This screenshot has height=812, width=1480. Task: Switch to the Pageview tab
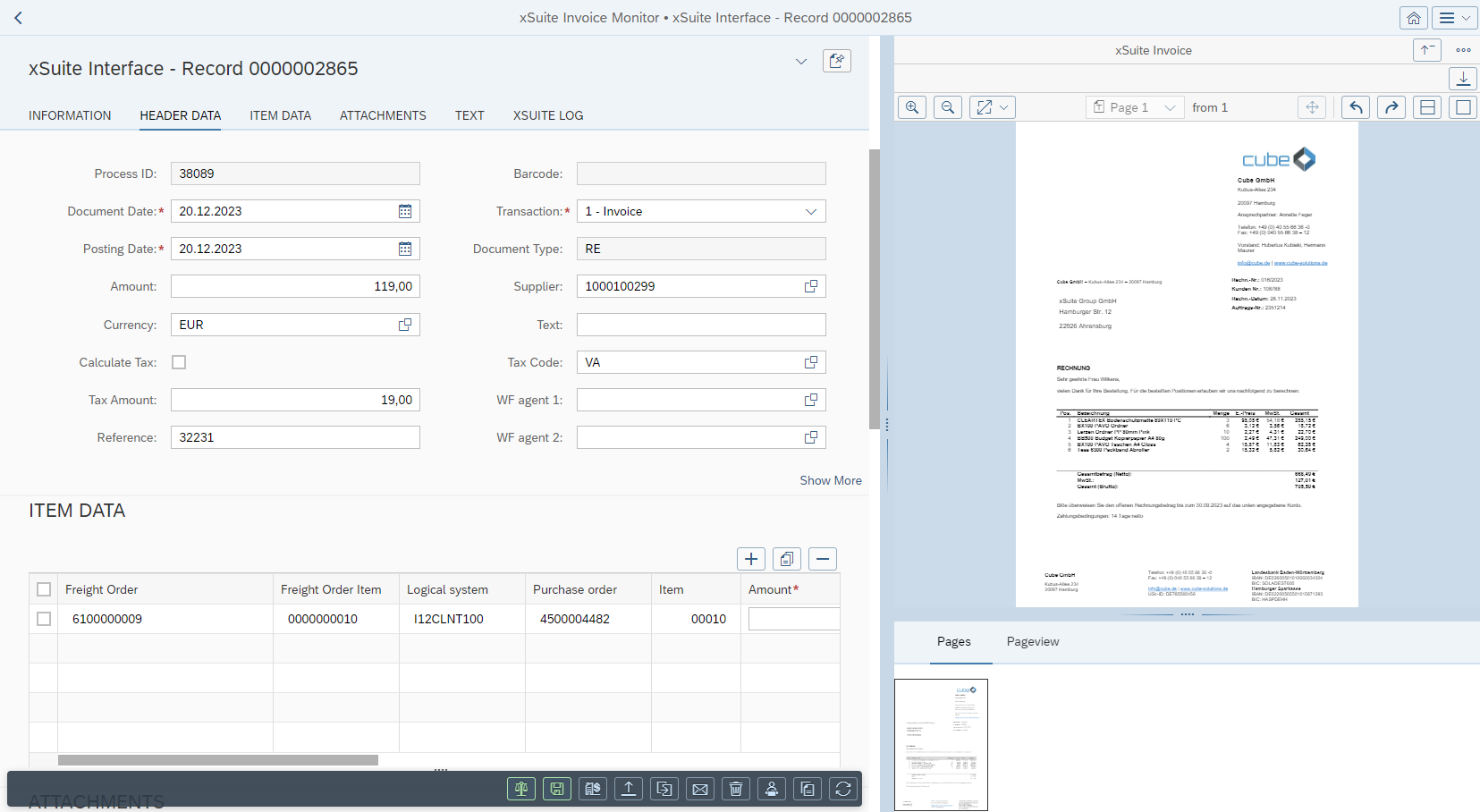pos(1032,641)
